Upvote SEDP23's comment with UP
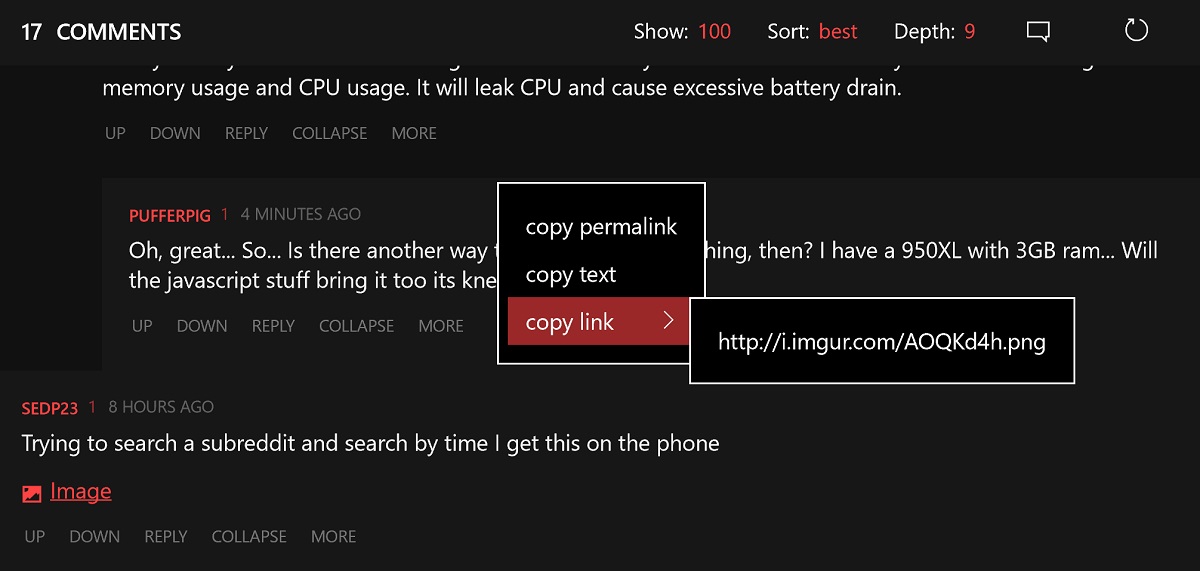1200x571 pixels. tap(35, 537)
